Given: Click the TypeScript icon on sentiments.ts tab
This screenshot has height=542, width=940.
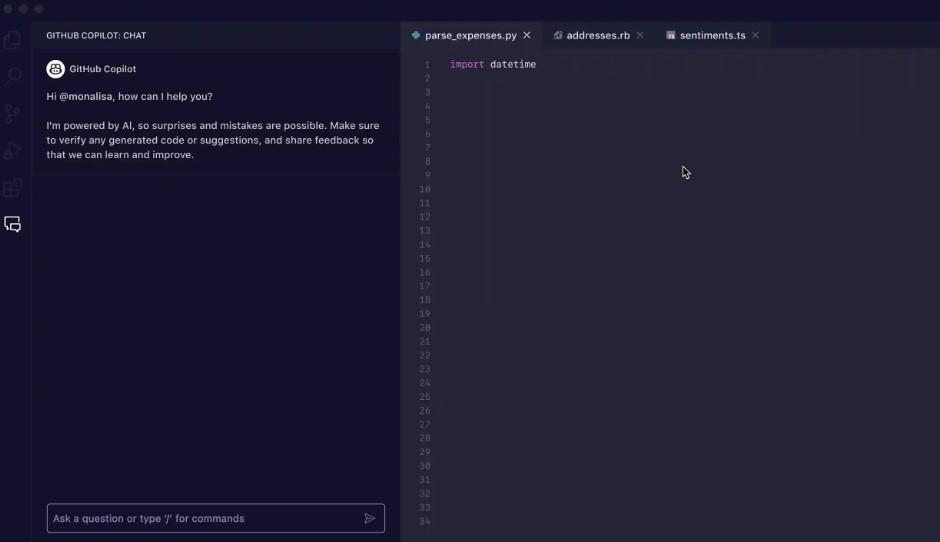Looking at the screenshot, I should (x=670, y=35).
